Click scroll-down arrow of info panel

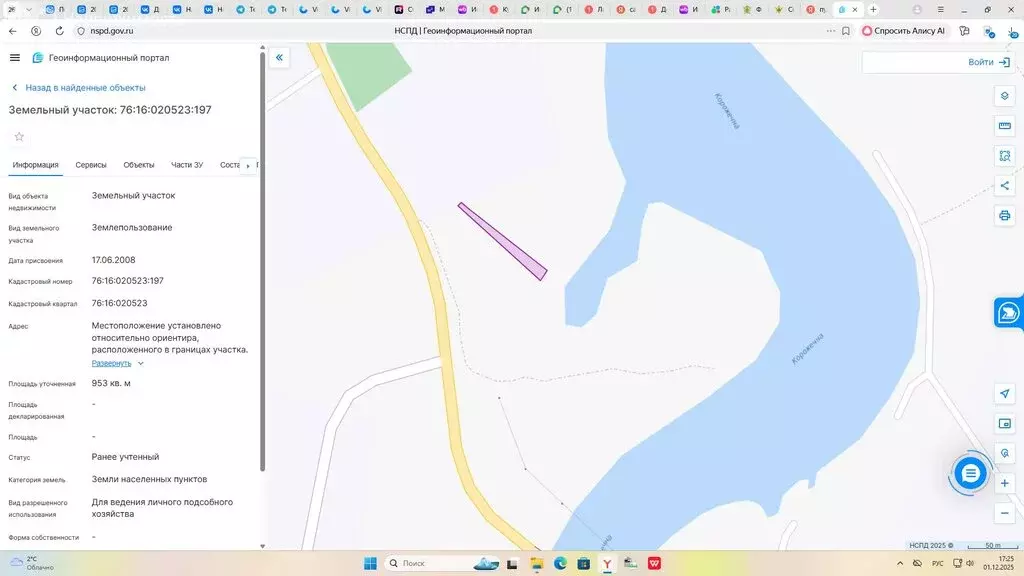pyautogui.click(x=263, y=546)
